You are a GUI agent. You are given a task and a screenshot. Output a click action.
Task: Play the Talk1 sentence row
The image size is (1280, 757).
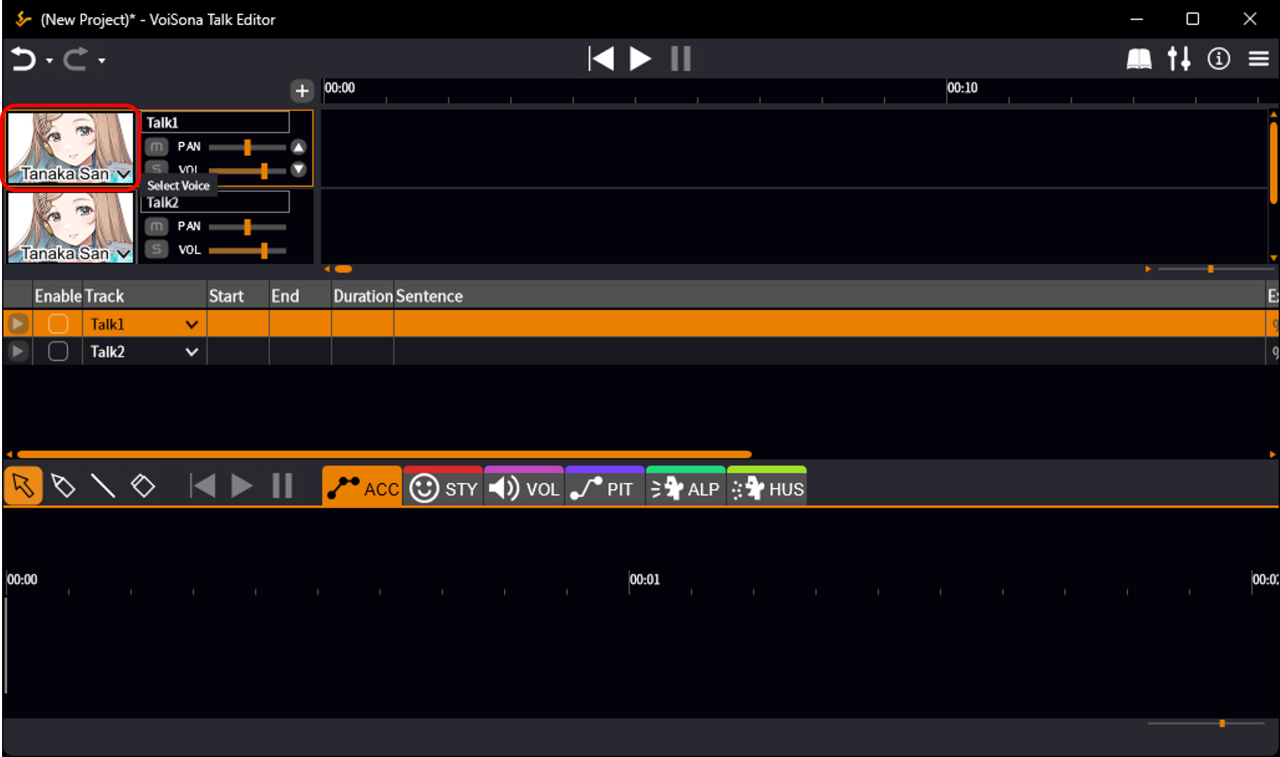pyautogui.click(x=17, y=324)
